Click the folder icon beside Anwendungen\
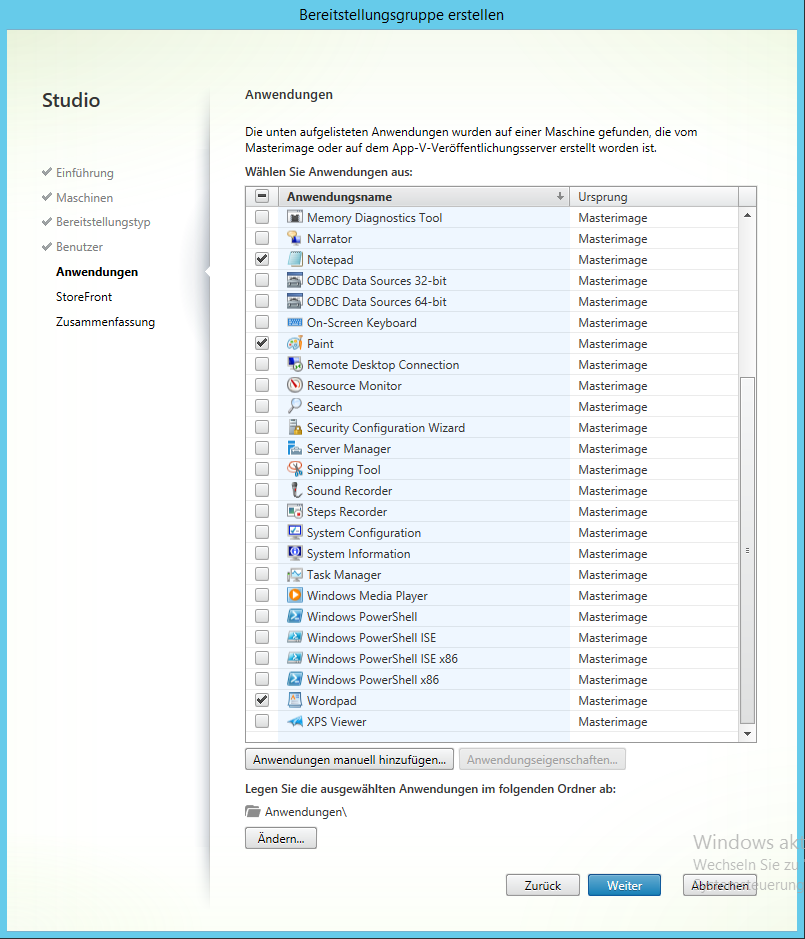 click(253, 811)
